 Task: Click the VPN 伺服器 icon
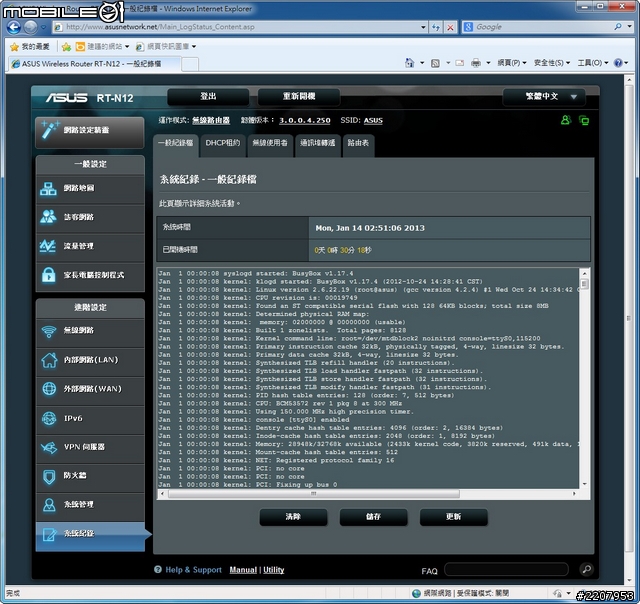(49, 447)
